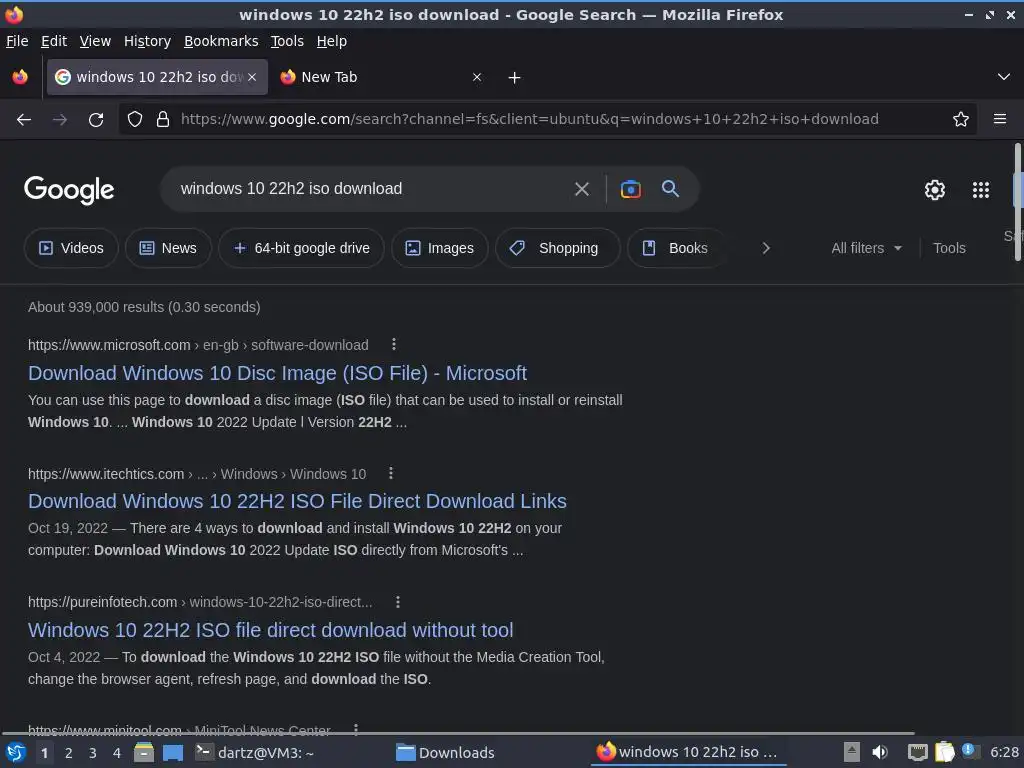Open more options for itechtics.com result

pos(391,473)
